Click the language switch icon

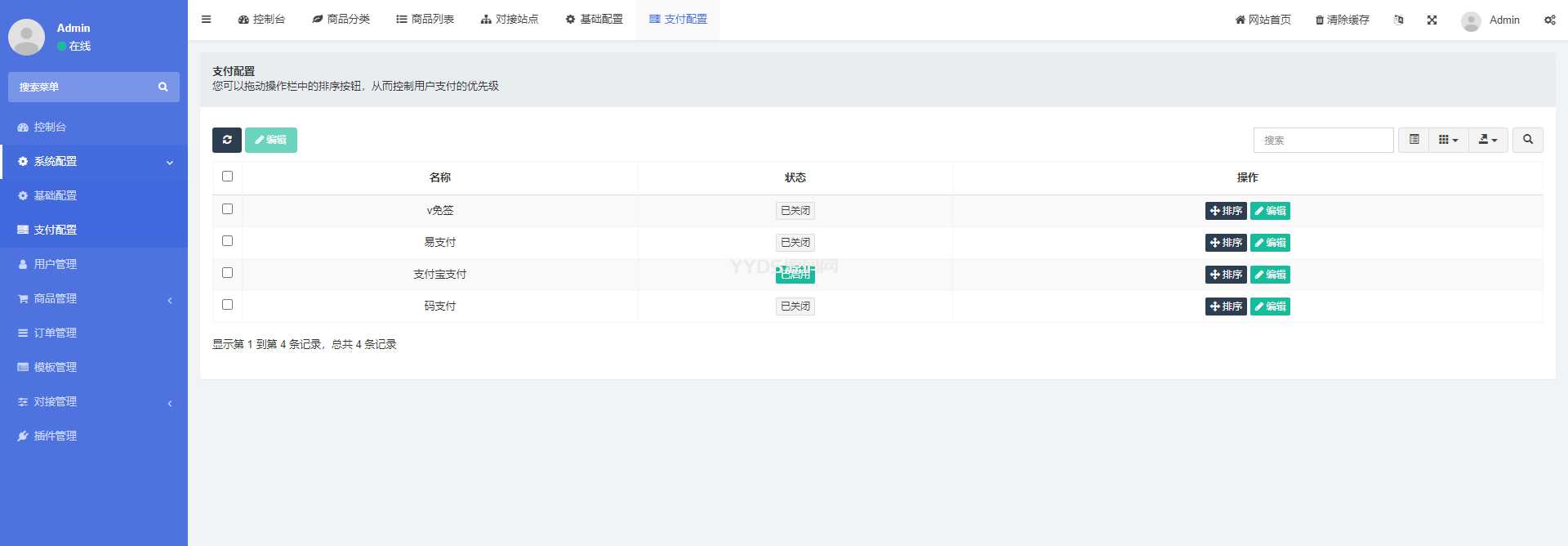[1398, 20]
